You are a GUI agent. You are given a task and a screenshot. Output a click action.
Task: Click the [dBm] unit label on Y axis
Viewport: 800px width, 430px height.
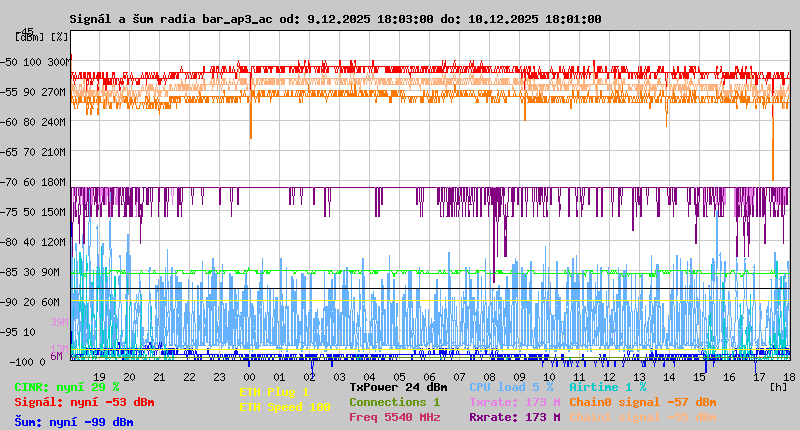(x=27, y=37)
